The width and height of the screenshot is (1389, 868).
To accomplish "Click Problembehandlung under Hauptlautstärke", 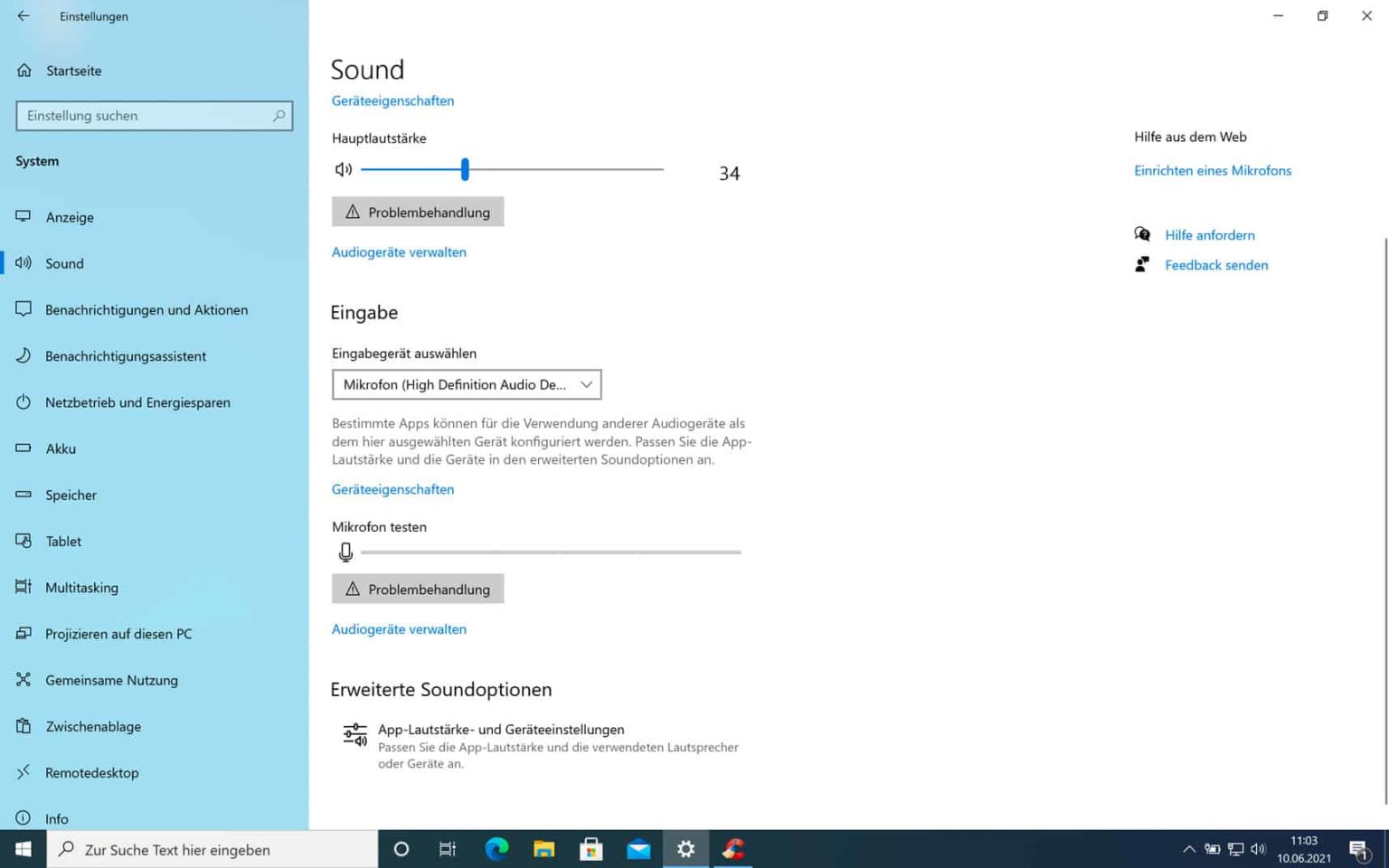I will click(417, 212).
